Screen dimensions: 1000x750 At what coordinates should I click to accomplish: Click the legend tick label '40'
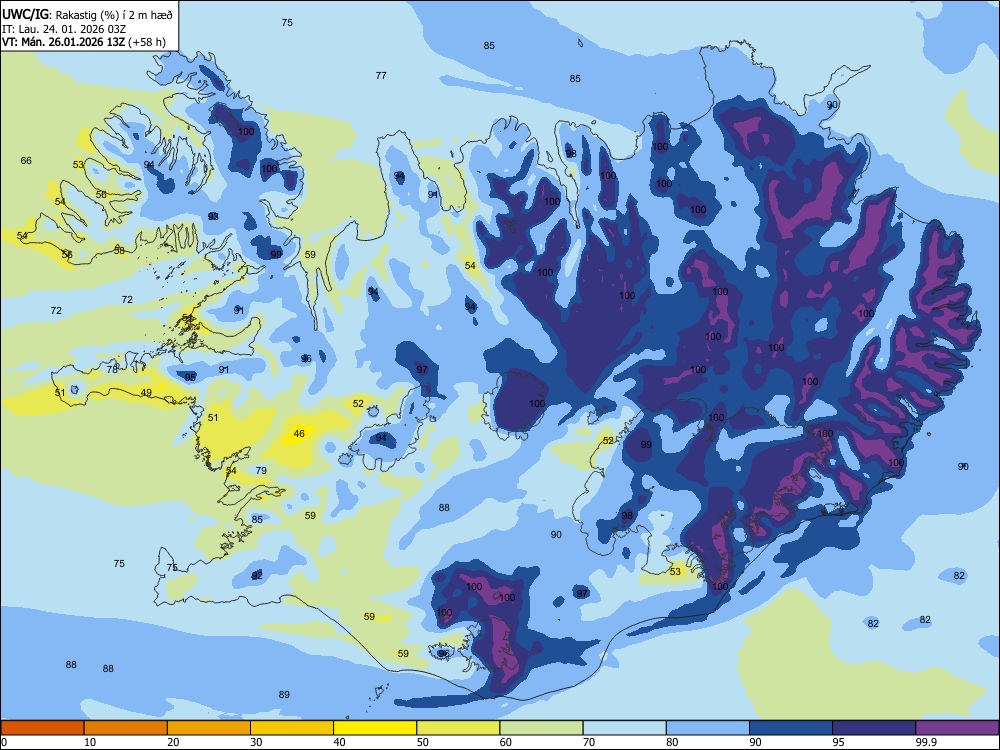[x=339, y=742]
